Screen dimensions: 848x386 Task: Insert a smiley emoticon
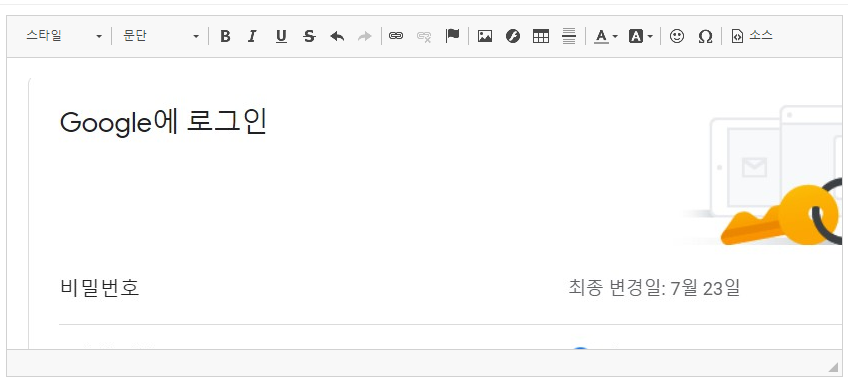pyautogui.click(x=677, y=36)
